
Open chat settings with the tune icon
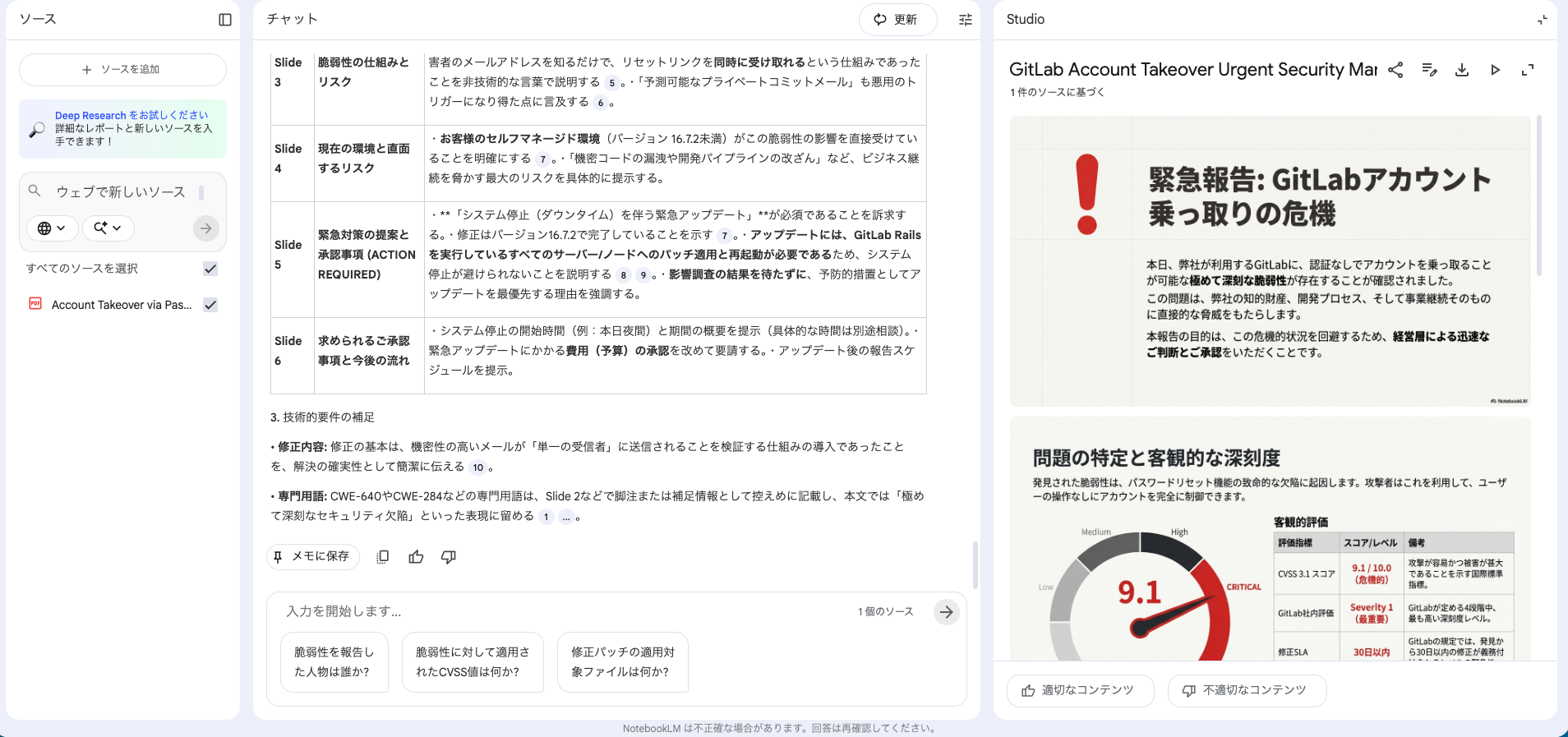point(966,20)
